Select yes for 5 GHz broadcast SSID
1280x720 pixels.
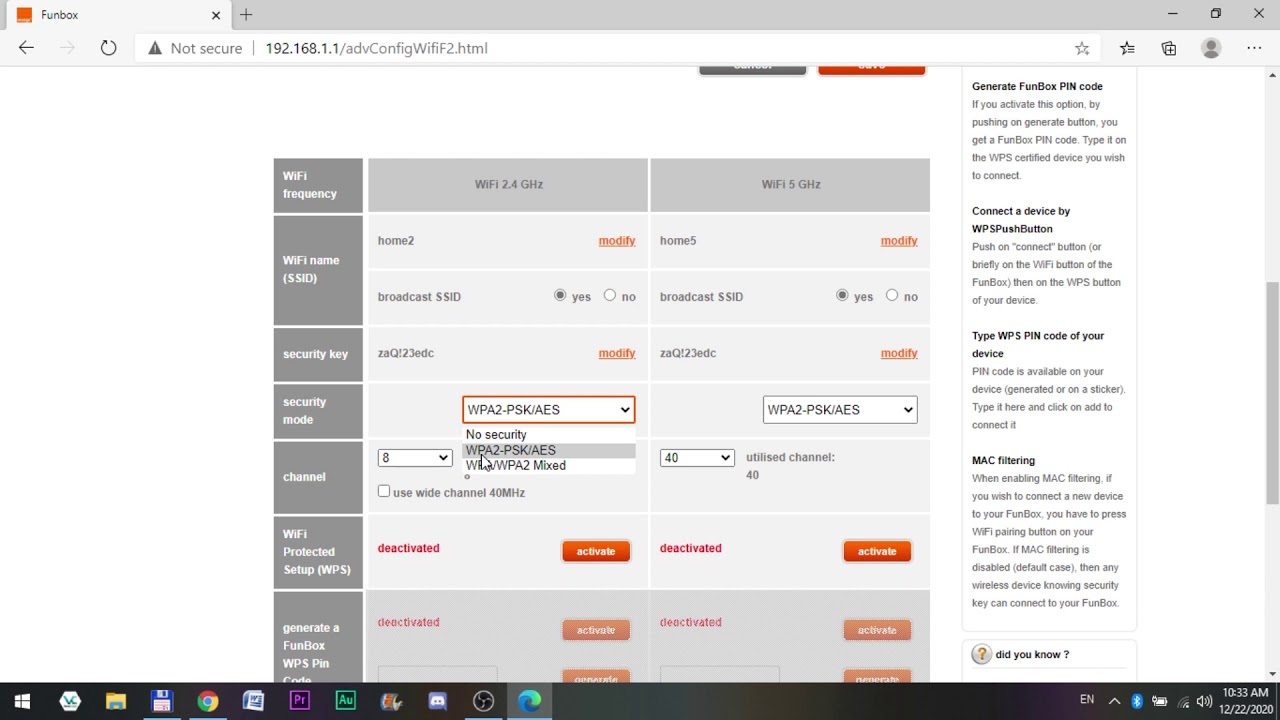(x=842, y=296)
